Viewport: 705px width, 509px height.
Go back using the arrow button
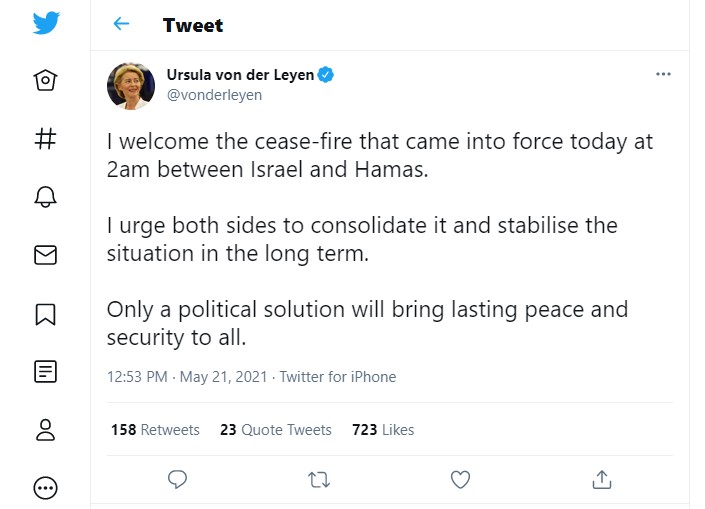(122, 24)
